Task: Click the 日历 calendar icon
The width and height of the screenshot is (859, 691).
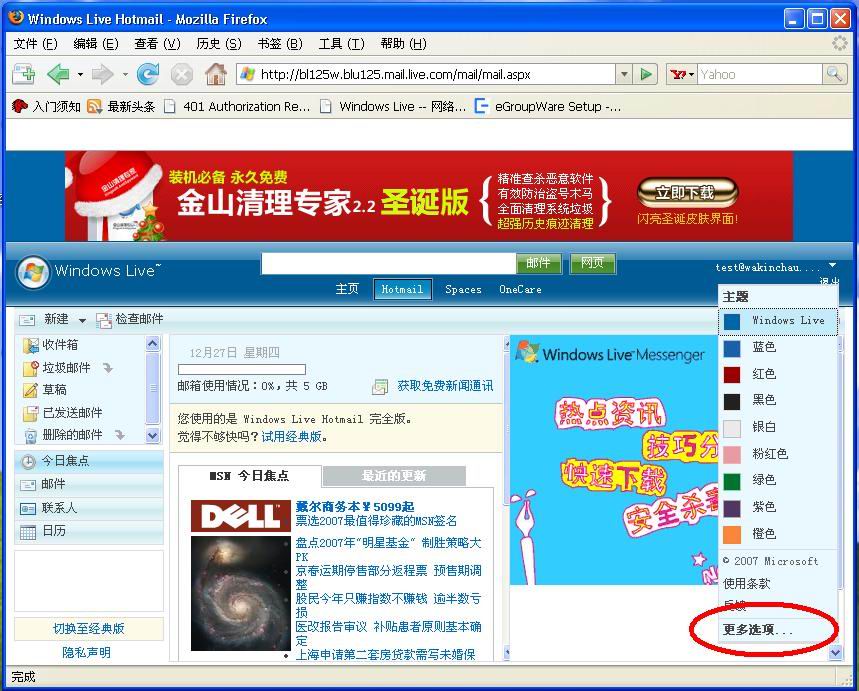Action: click(28, 532)
